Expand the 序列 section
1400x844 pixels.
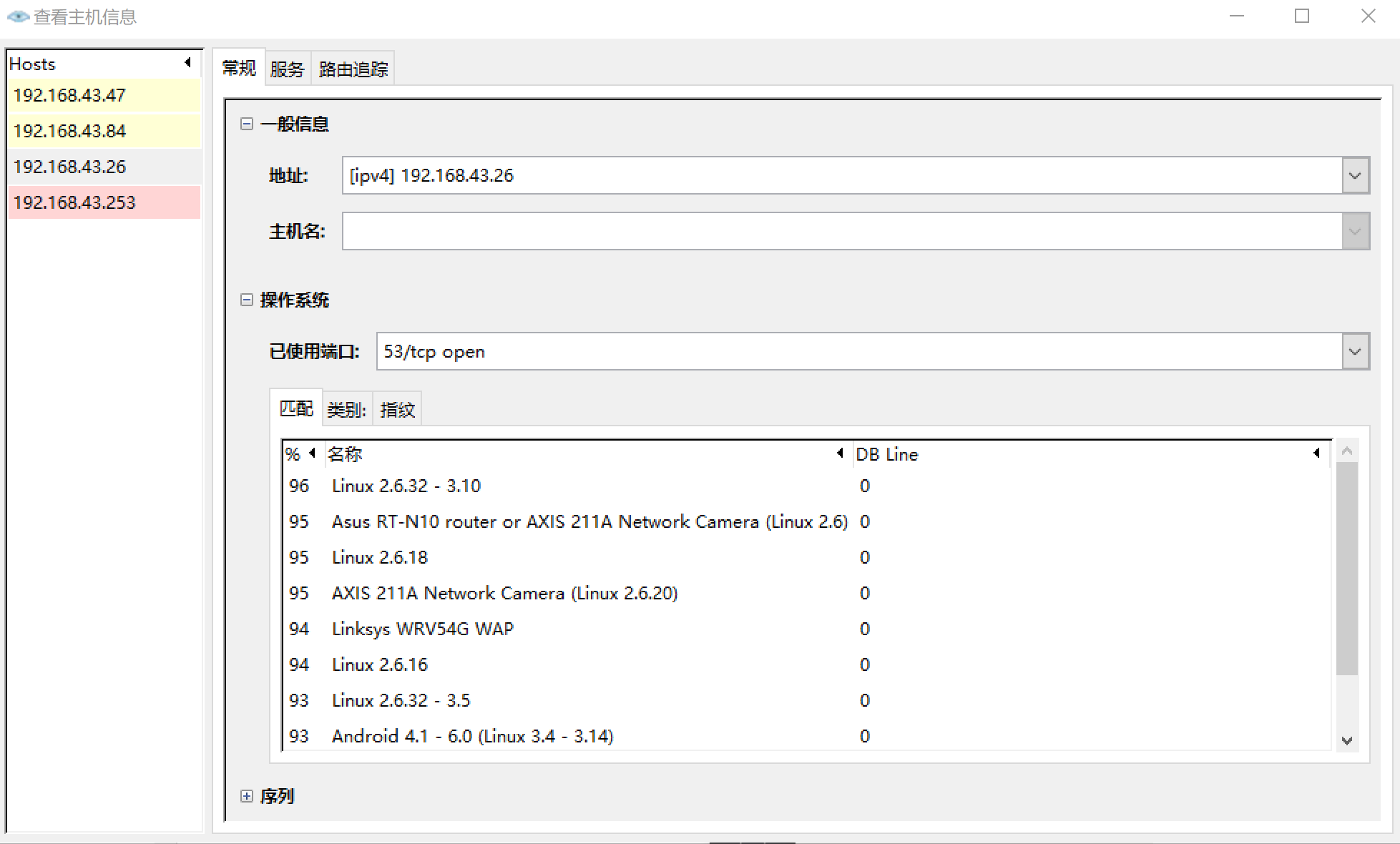click(x=247, y=796)
